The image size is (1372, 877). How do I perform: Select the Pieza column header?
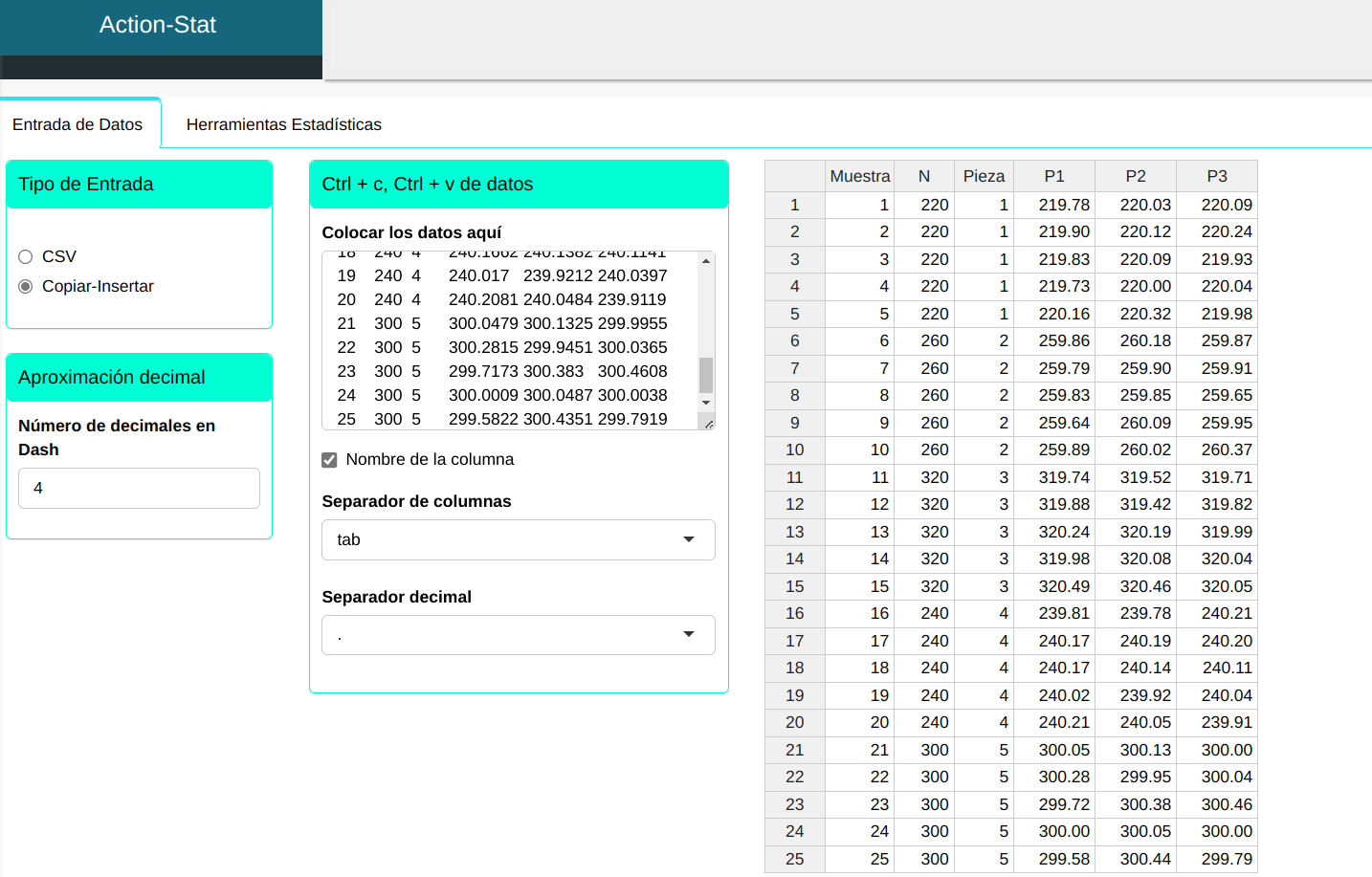tap(983, 176)
